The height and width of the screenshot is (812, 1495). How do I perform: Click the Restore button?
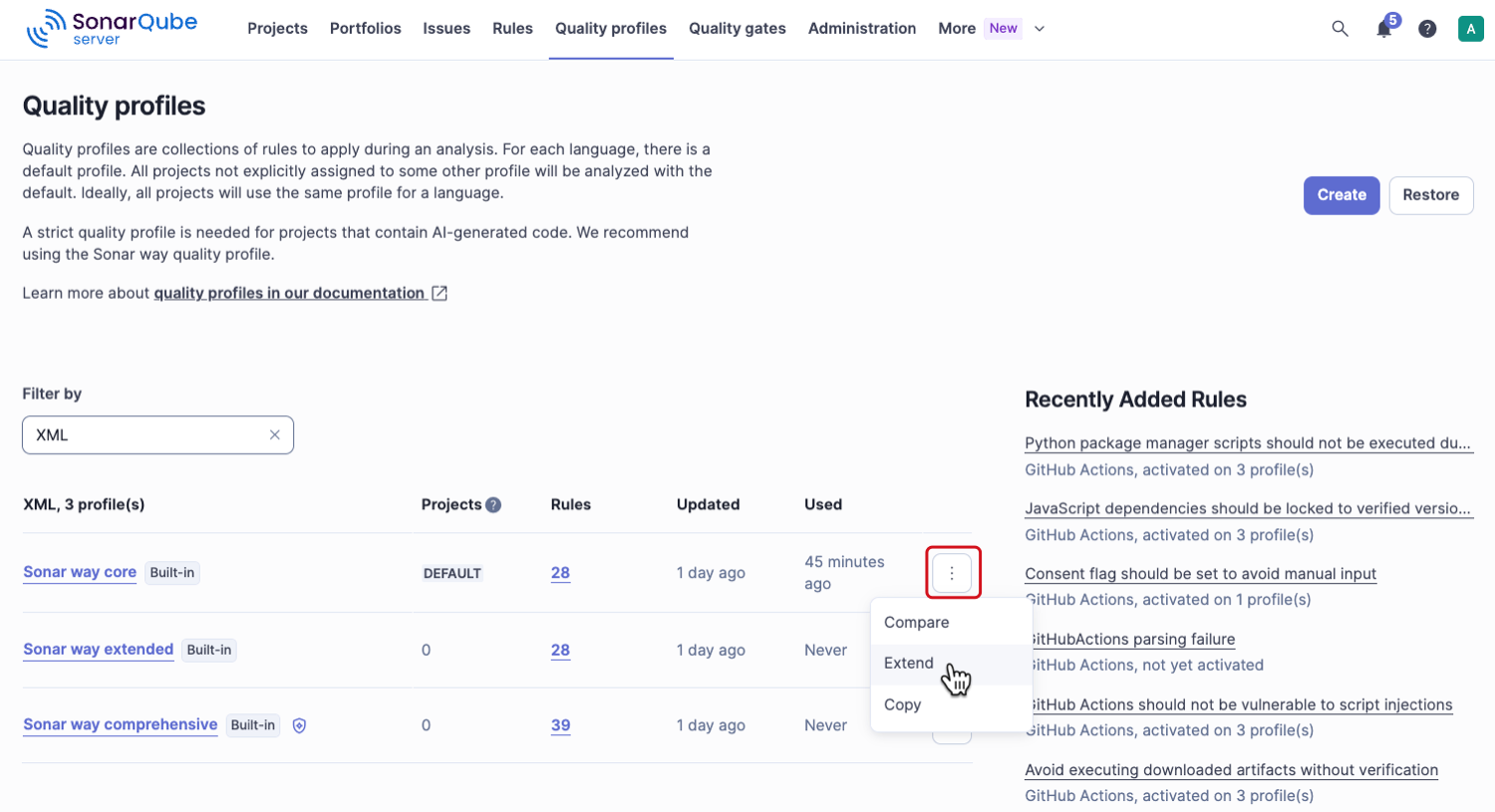tap(1431, 195)
